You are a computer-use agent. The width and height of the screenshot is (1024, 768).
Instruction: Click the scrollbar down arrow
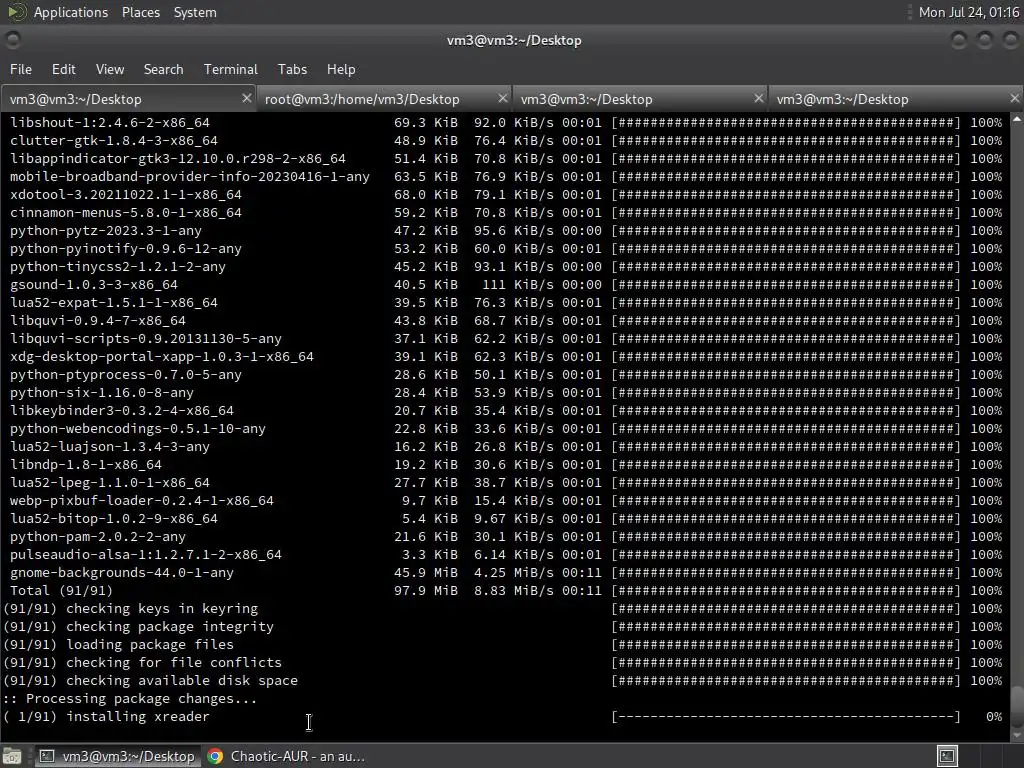pyautogui.click(x=1017, y=735)
